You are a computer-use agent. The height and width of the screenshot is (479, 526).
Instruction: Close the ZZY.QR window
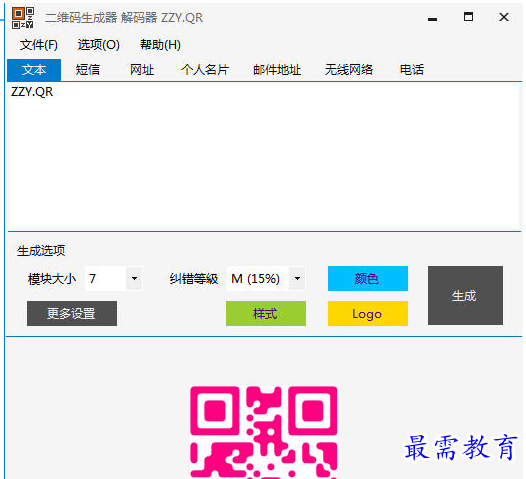pos(504,17)
